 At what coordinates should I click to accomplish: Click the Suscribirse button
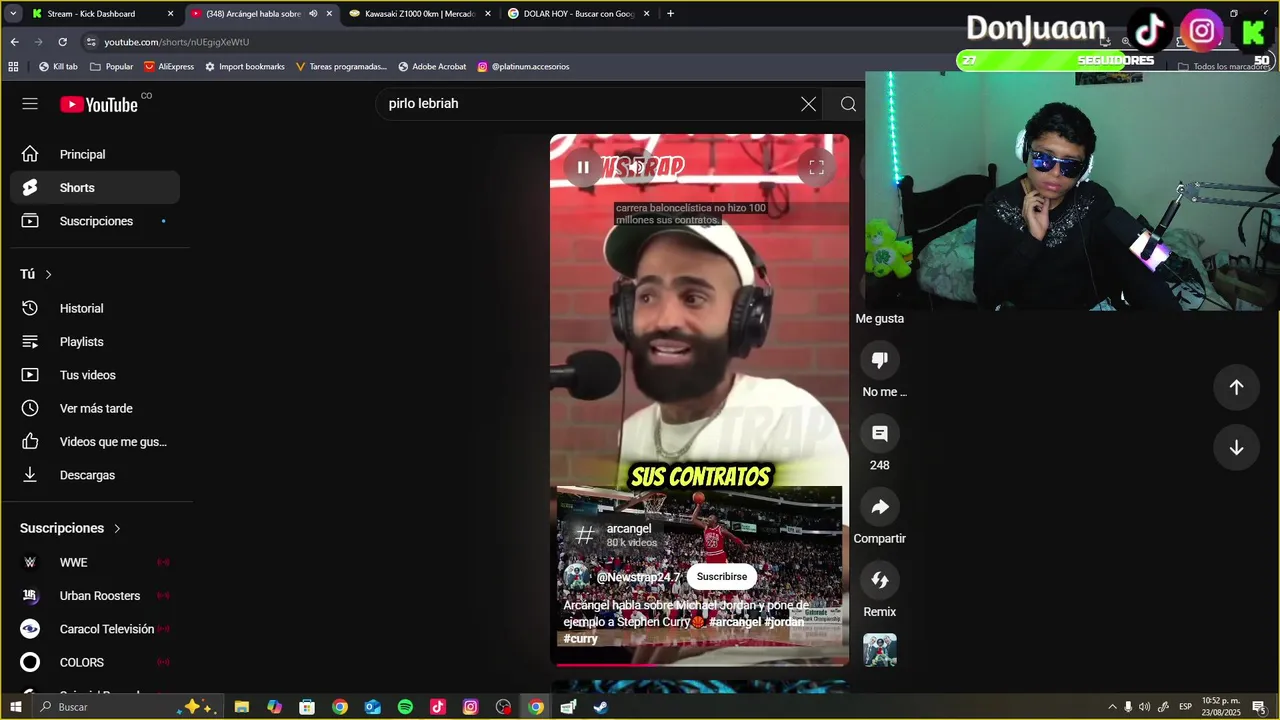click(x=722, y=577)
